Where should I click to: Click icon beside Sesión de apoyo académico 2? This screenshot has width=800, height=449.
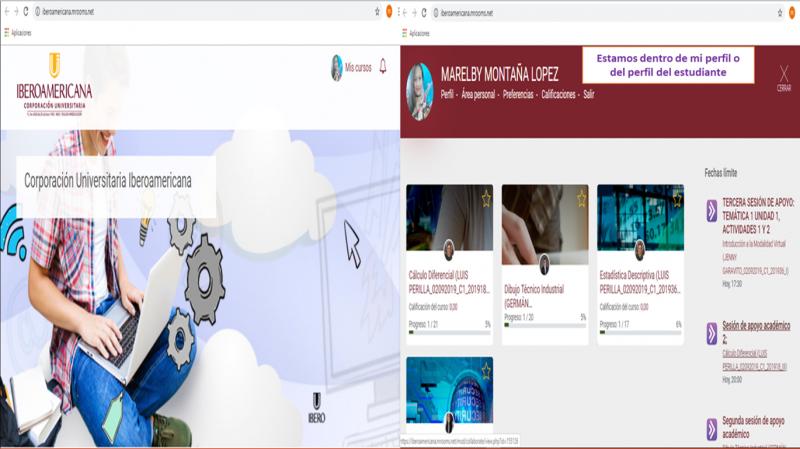[x=712, y=334]
